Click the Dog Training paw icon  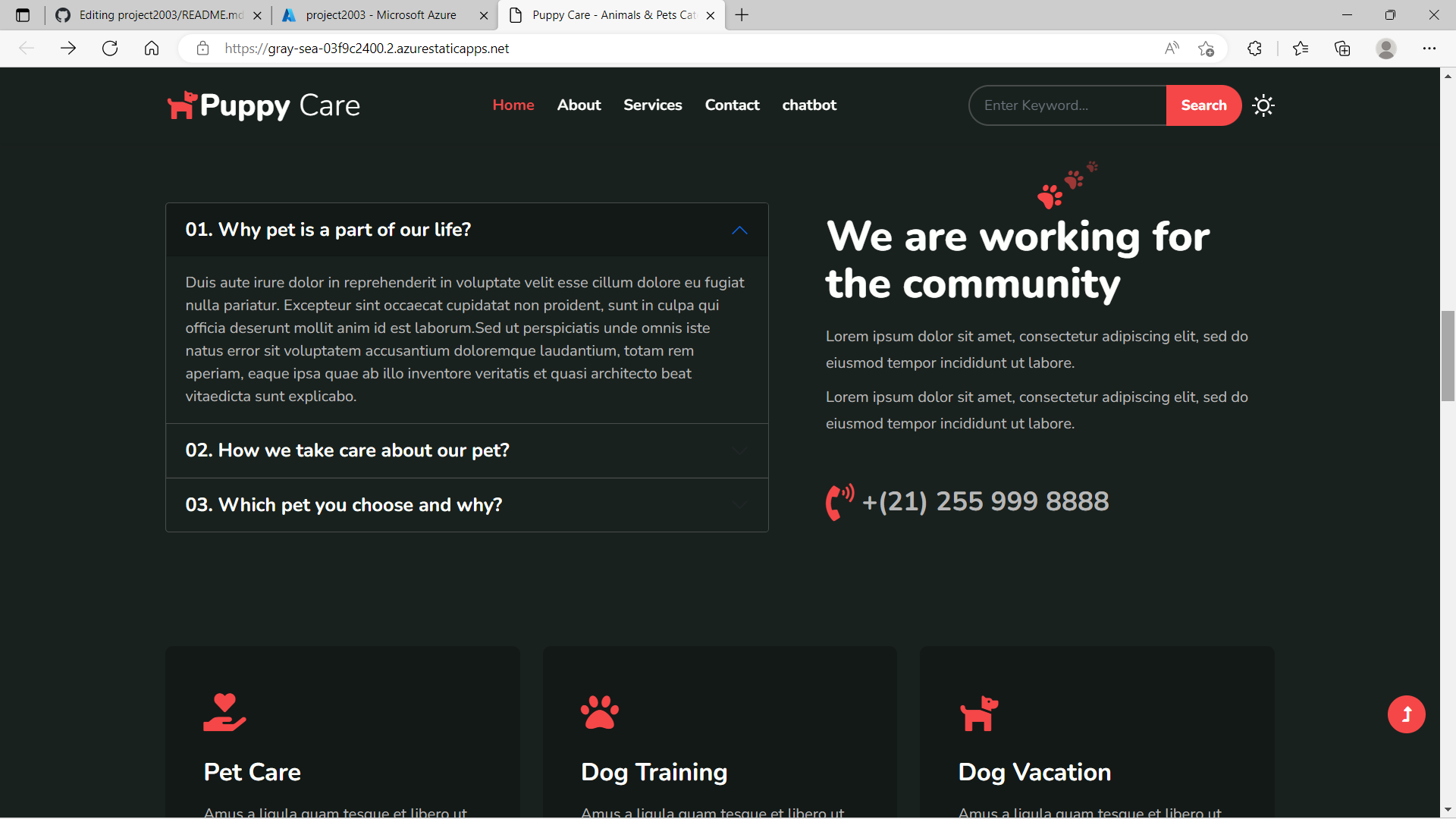599,712
